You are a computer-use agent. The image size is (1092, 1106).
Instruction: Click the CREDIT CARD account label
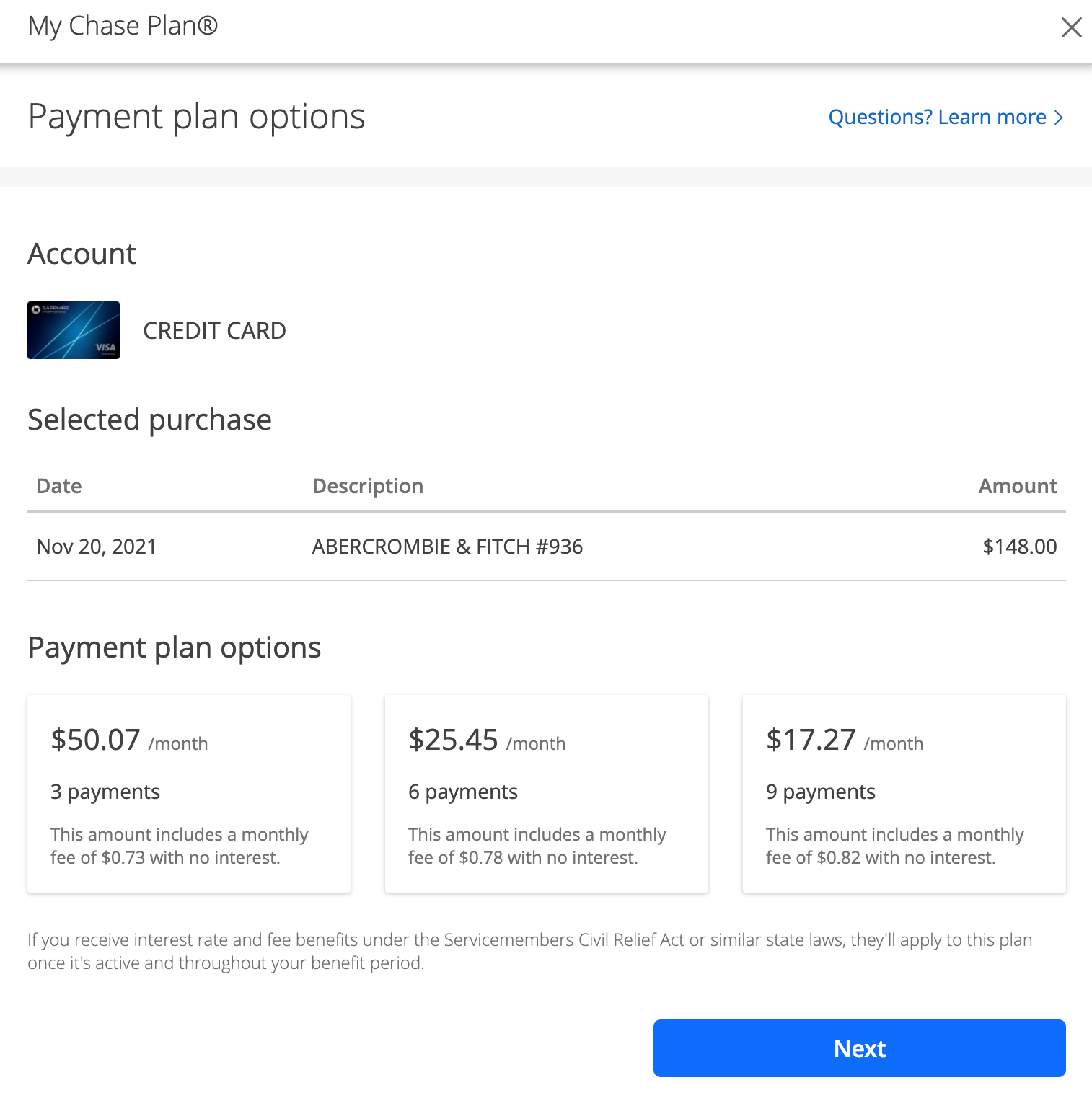(x=215, y=331)
